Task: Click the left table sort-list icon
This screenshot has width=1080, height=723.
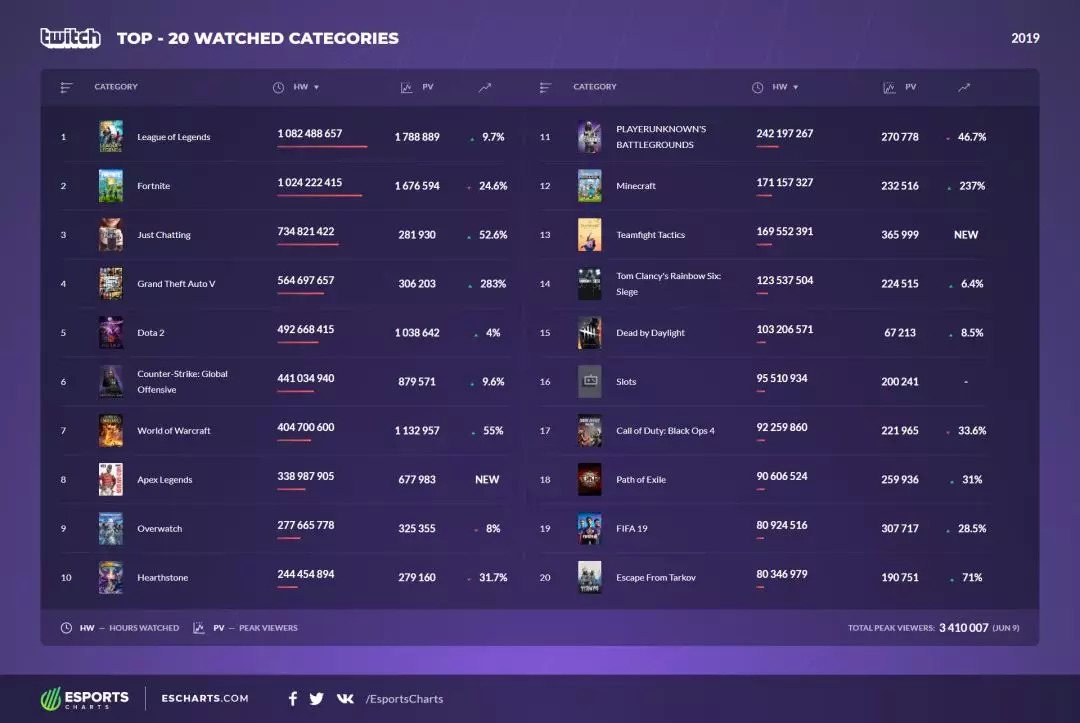Action: click(x=66, y=87)
